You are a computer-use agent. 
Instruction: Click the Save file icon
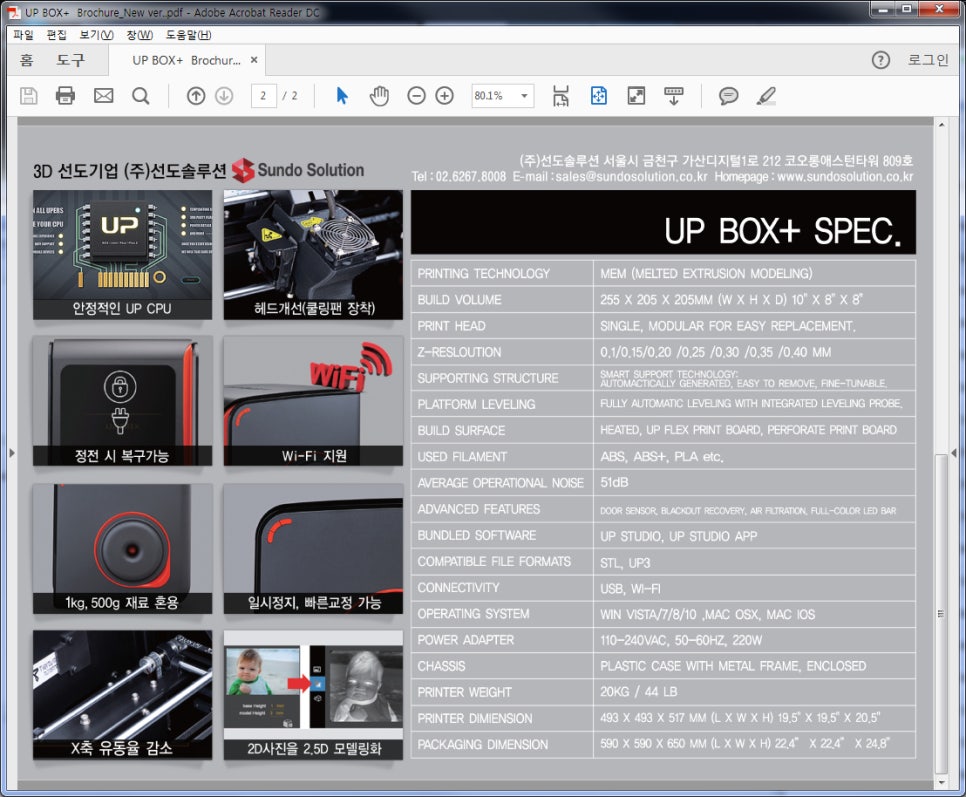coord(28,96)
